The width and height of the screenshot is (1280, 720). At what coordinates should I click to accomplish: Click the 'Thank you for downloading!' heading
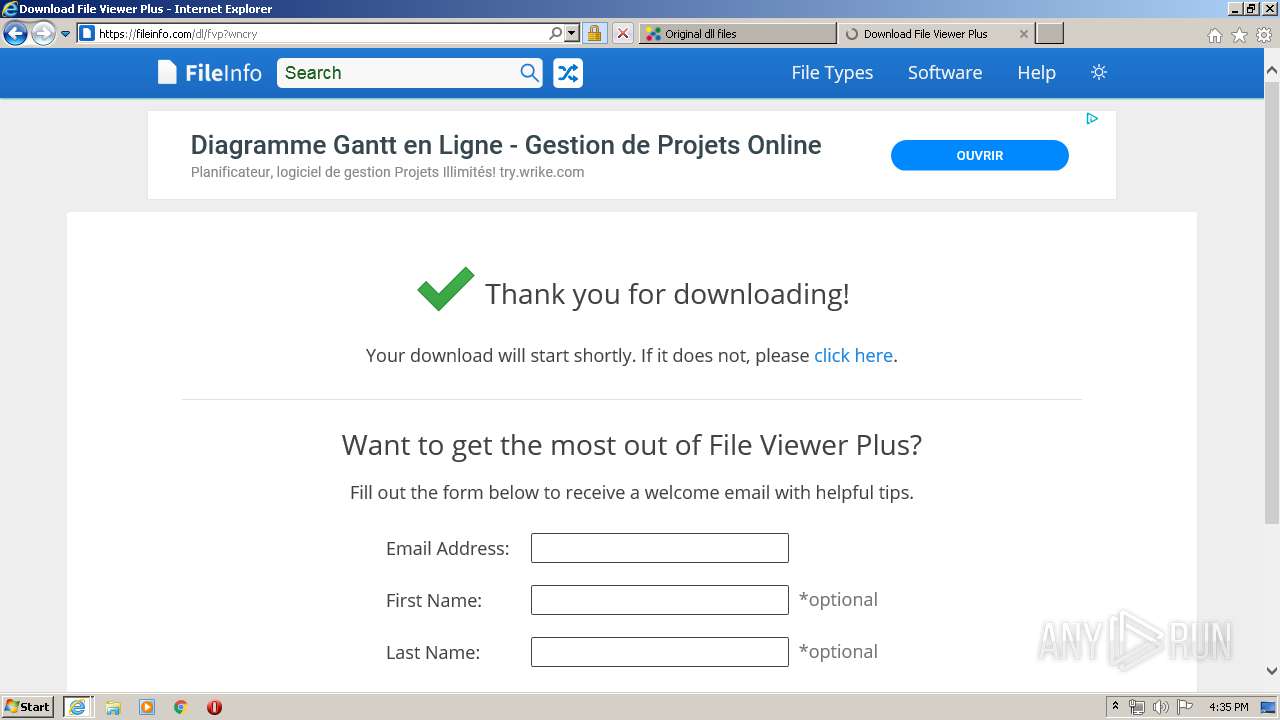(667, 293)
